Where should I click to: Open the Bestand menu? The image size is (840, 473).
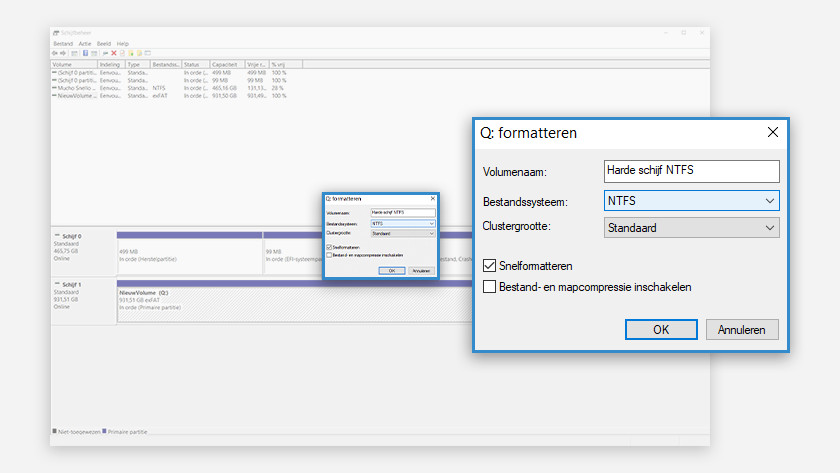click(62, 44)
